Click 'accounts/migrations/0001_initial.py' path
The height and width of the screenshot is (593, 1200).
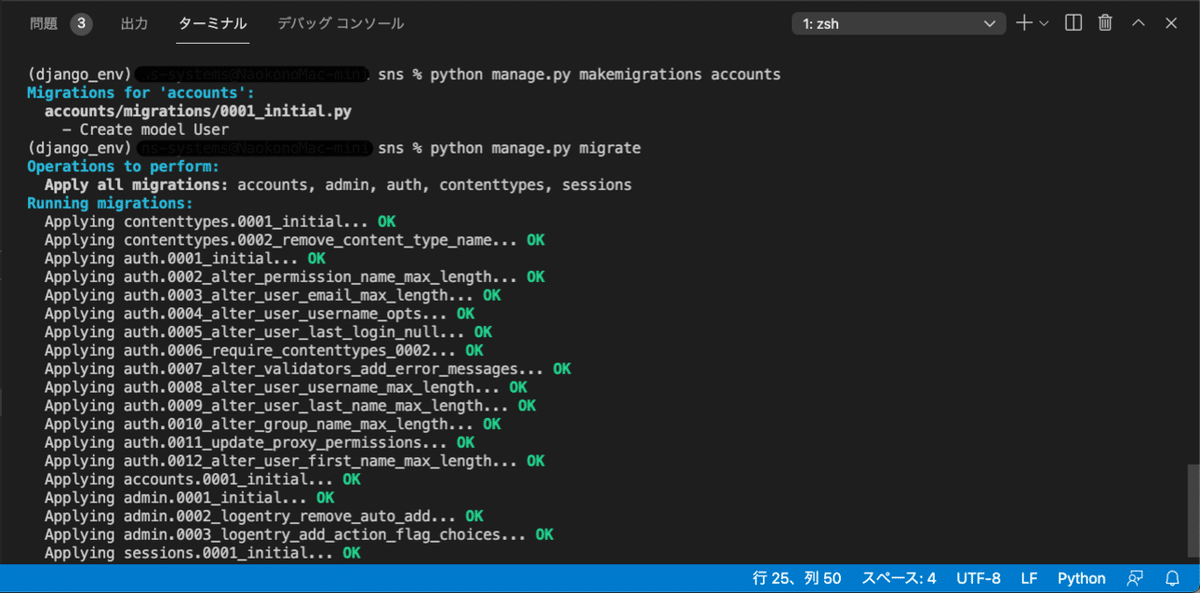coord(198,111)
